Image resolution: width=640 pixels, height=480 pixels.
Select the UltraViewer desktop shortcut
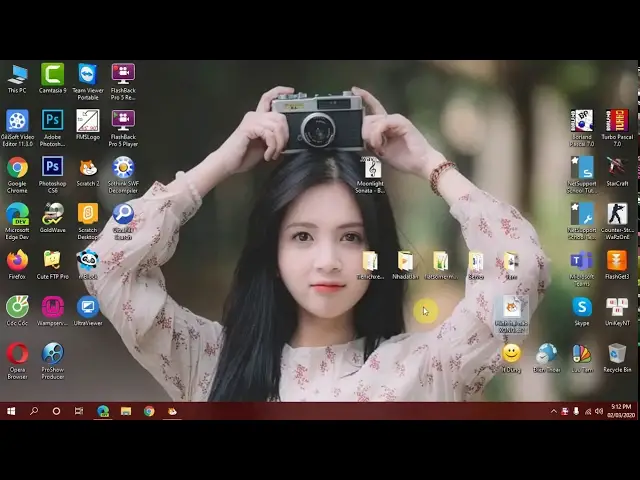[x=88, y=311]
